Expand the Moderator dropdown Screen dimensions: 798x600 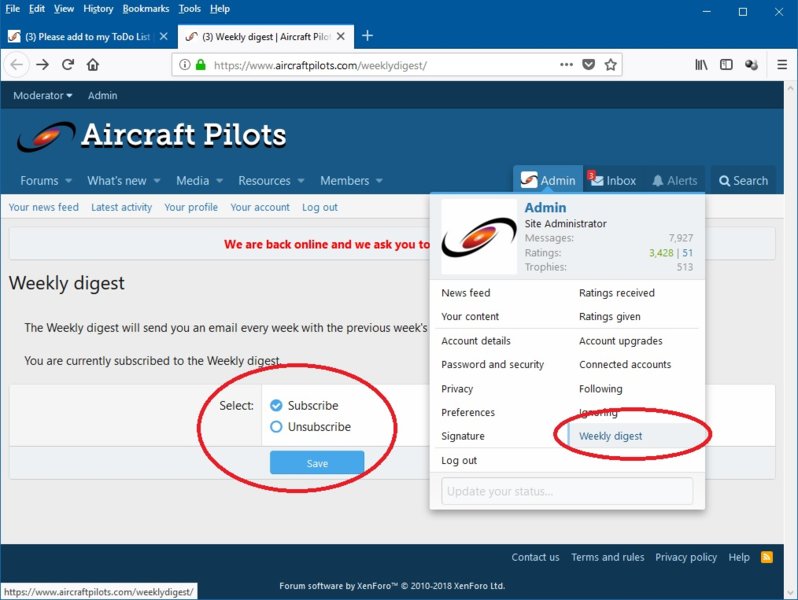pyautogui.click(x=43, y=96)
